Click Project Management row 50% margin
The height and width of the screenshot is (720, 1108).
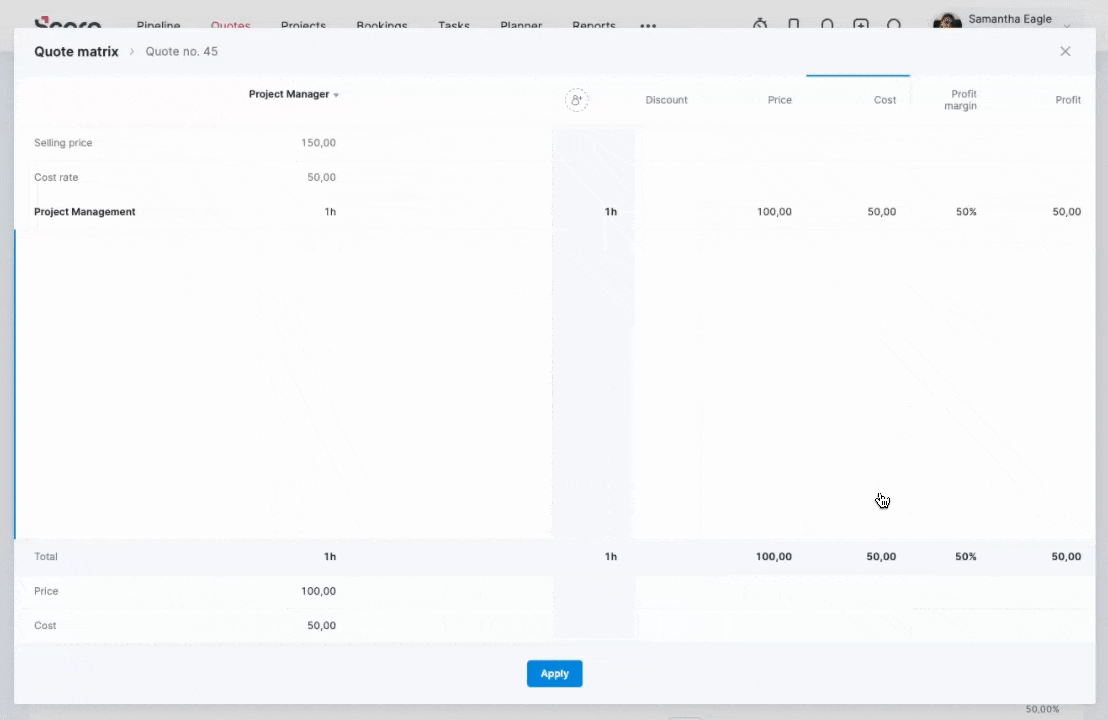(966, 212)
